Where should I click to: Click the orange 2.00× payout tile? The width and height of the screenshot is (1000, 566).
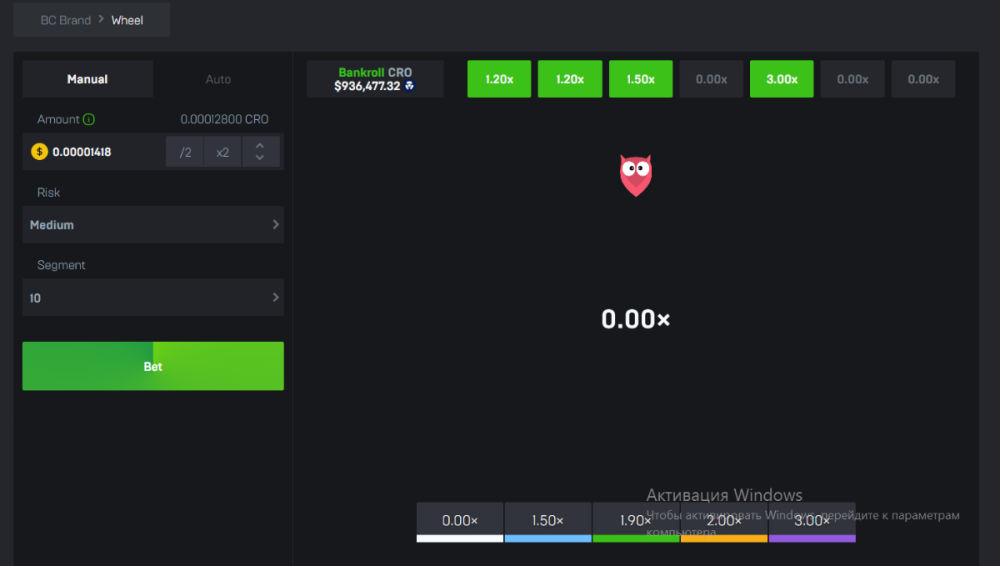(724, 521)
